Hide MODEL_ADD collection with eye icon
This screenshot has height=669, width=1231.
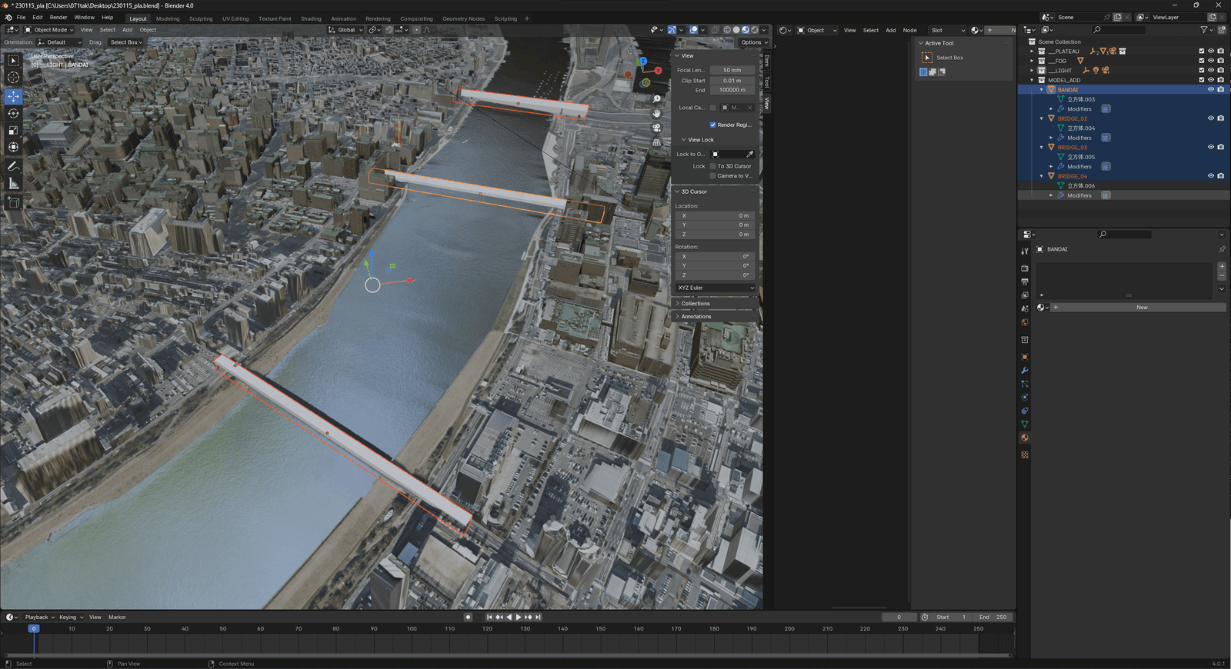tap(1211, 80)
